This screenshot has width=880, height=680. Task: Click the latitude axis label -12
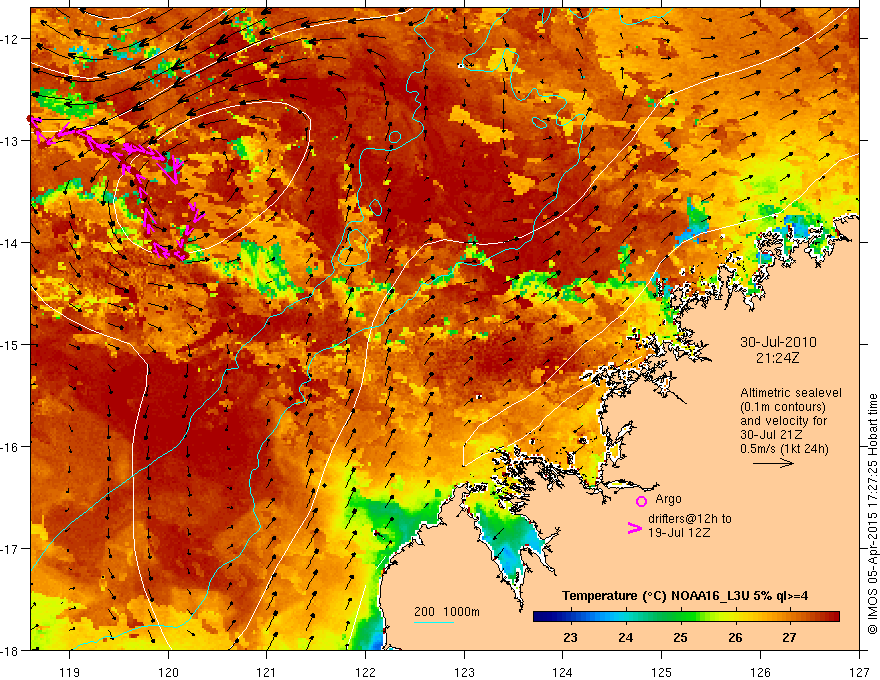coord(10,39)
